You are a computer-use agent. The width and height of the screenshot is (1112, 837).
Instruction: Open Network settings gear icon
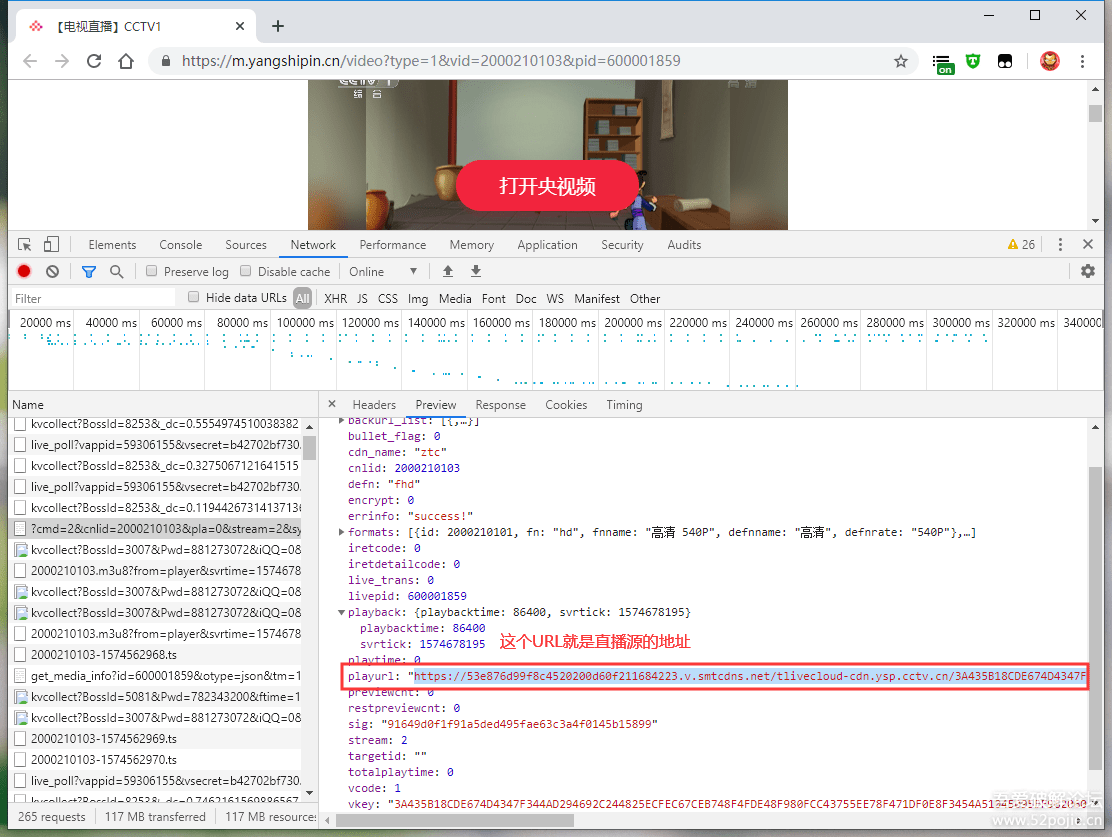[x=1088, y=271]
